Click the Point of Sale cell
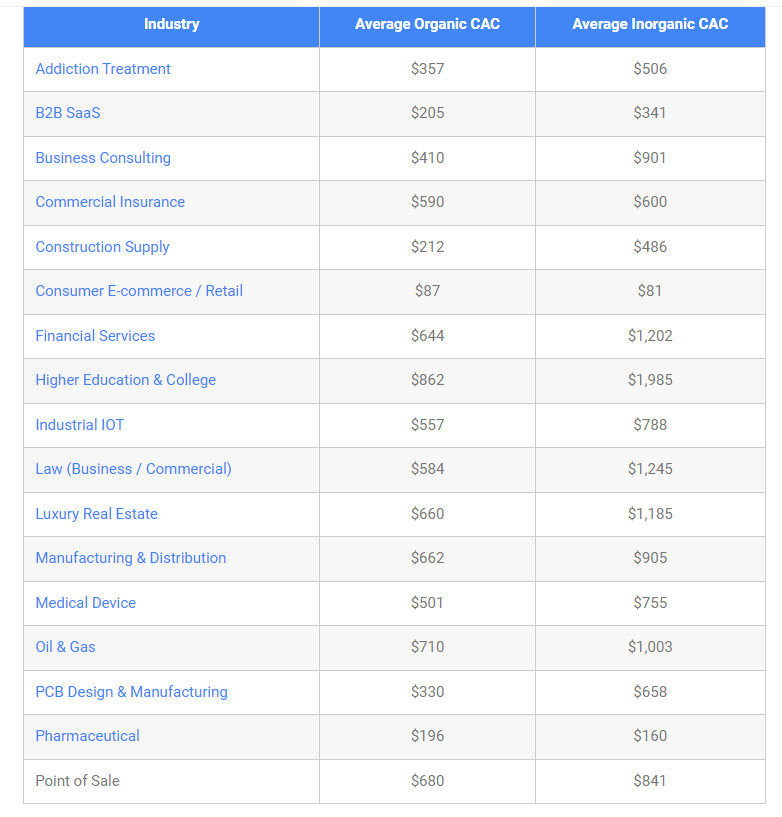The width and height of the screenshot is (782, 817). pos(77,781)
